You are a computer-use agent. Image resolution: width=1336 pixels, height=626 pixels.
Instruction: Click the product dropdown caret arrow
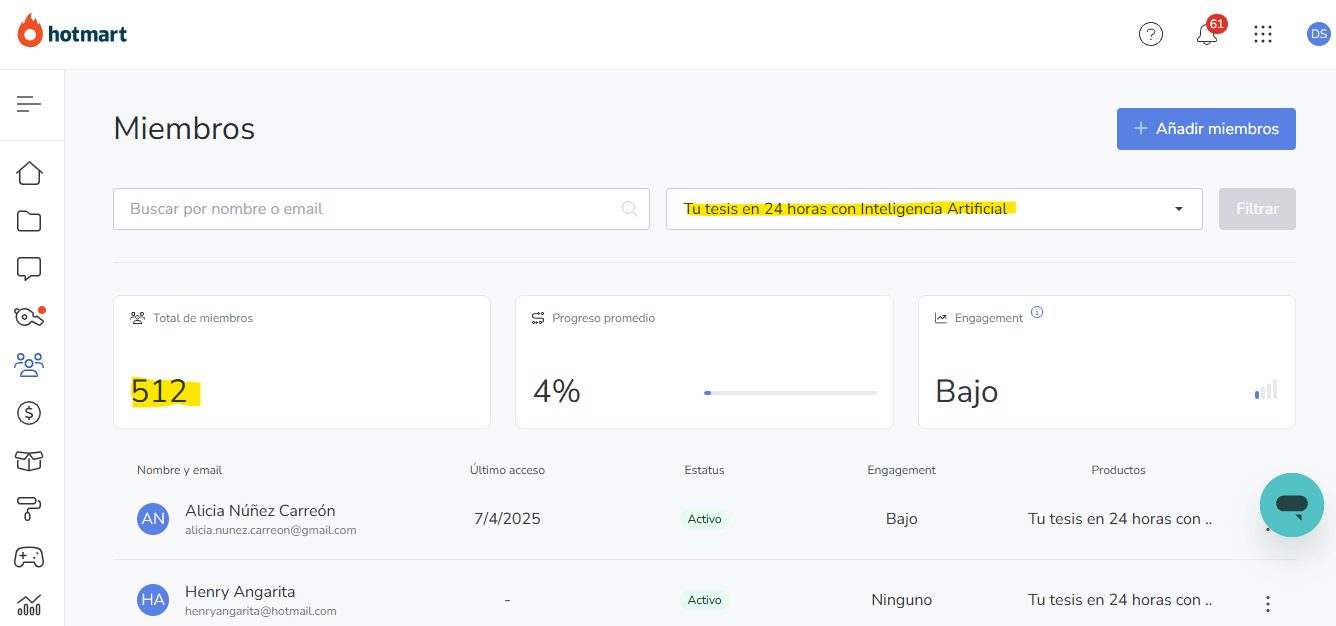[x=1179, y=209]
